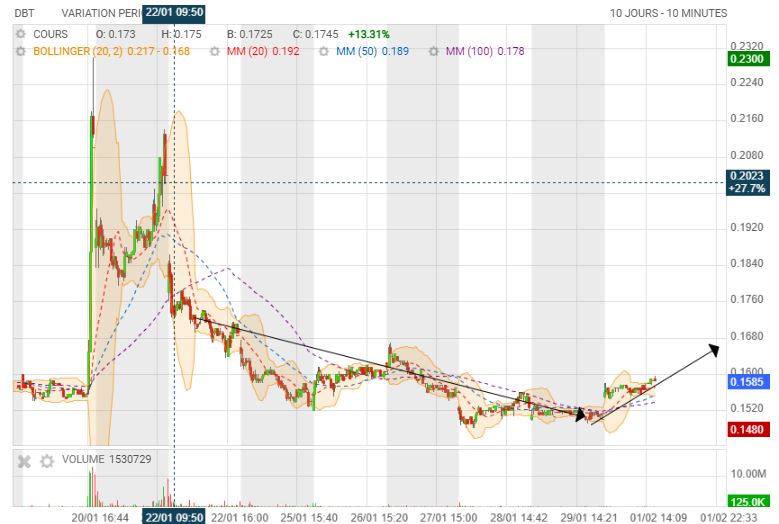779x524 pixels.
Task: Open the Bollinger indicator settings gear
Action: pos(20,51)
